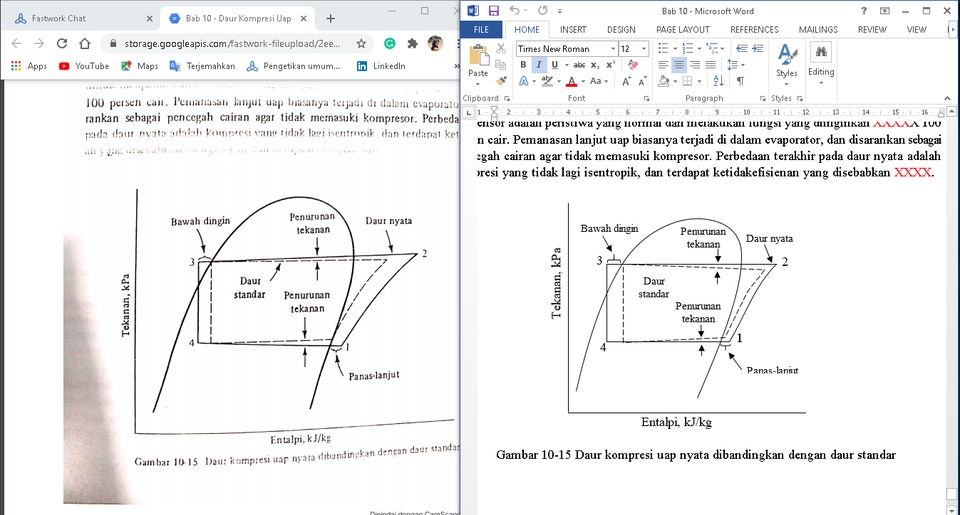Click Repeat in Quick Access Toolbar

[542, 10]
